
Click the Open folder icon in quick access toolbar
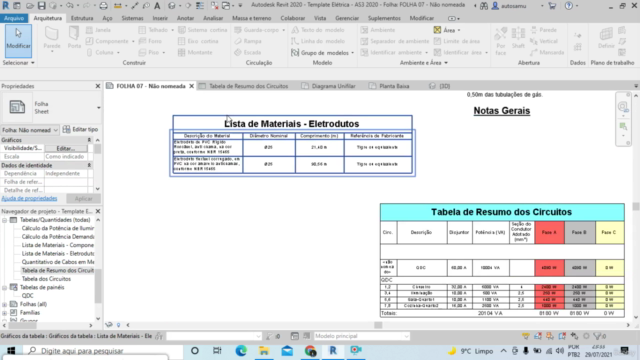(x=30, y=6)
